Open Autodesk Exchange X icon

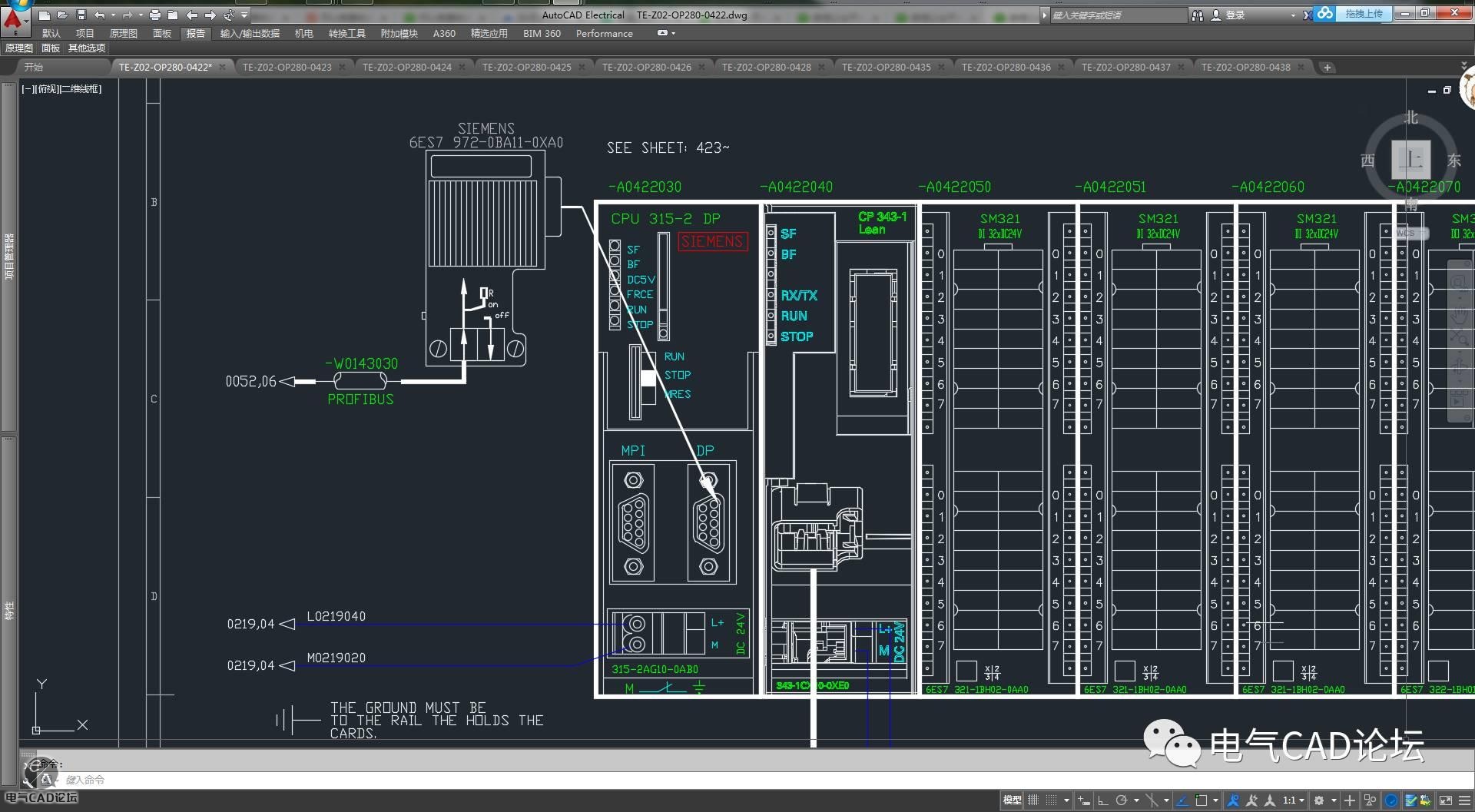pyautogui.click(x=1308, y=15)
